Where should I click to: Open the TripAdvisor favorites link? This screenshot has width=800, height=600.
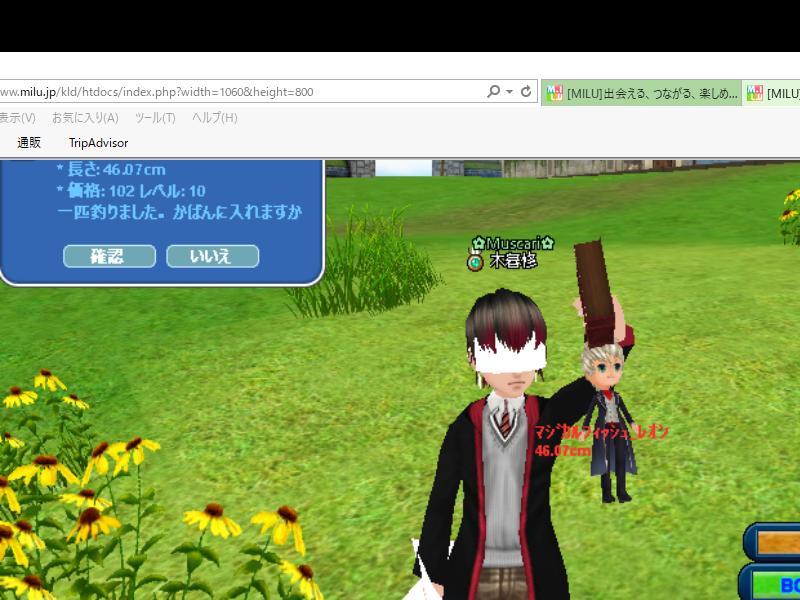click(x=98, y=143)
